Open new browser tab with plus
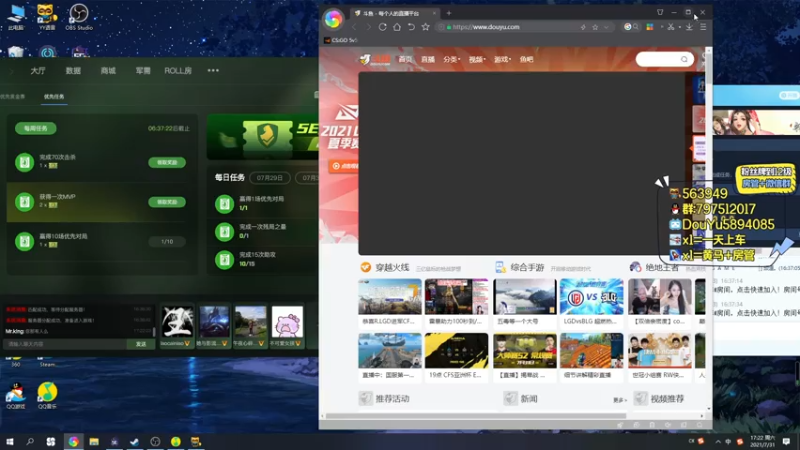 [x=449, y=13]
